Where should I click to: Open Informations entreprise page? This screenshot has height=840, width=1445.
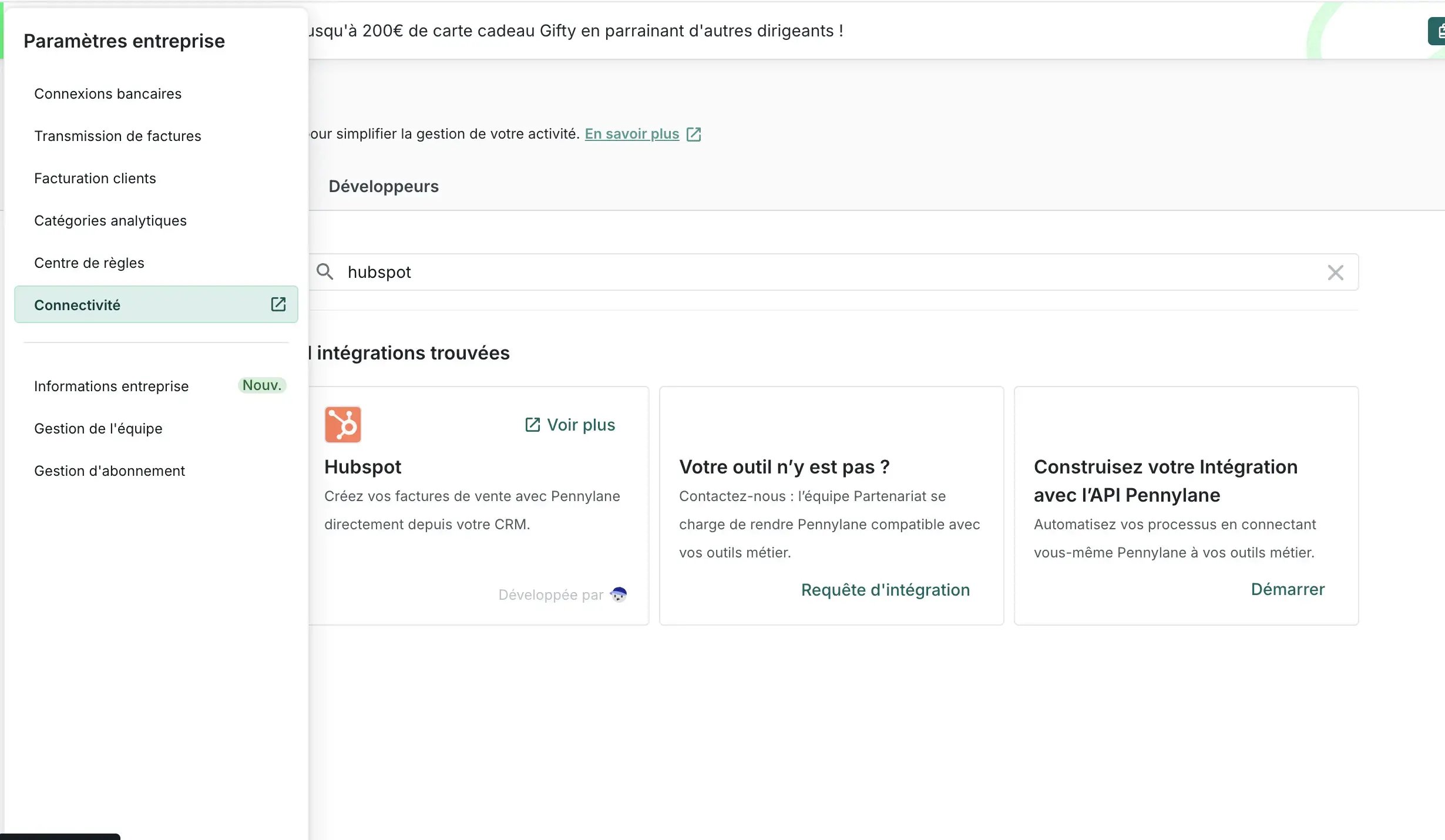coord(112,386)
